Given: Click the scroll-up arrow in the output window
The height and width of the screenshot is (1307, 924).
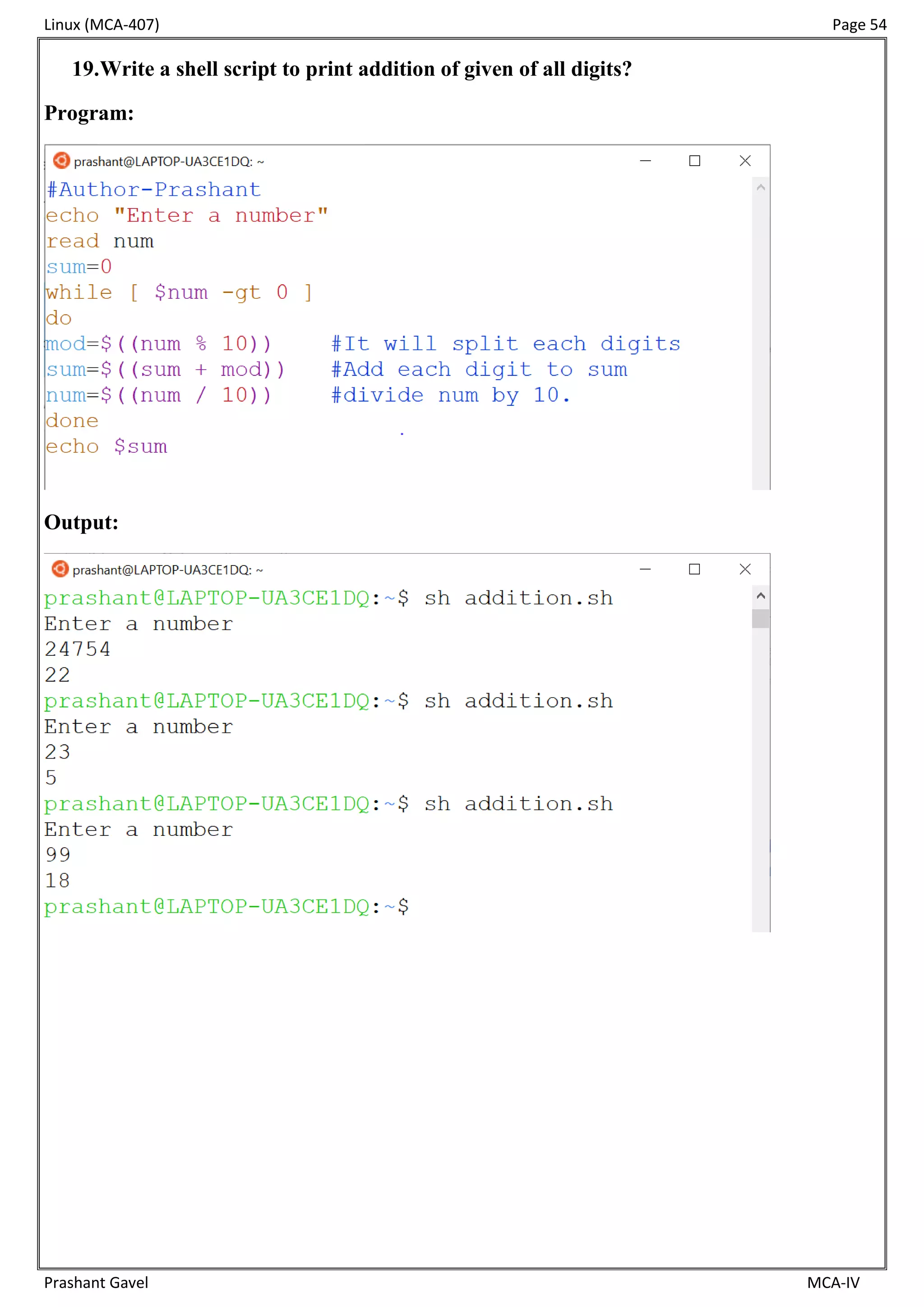Looking at the screenshot, I should [761, 596].
